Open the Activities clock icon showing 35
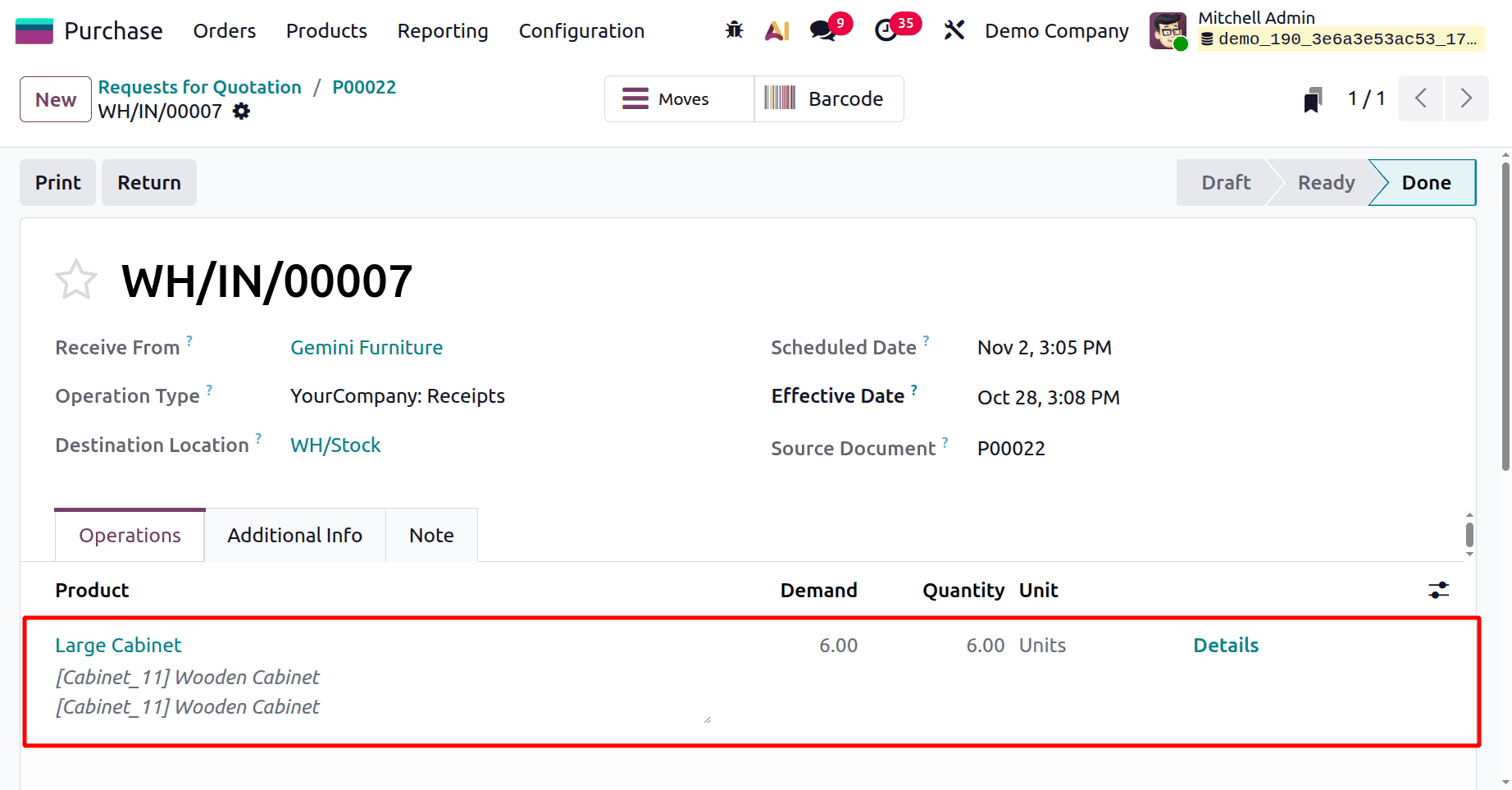 tap(888, 30)
